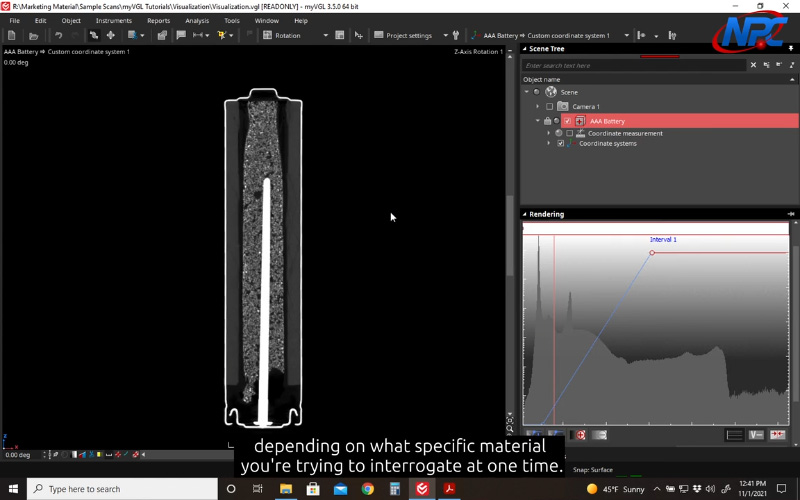Collapse the Scene tree node
The width and height of the screenshot is (800, 500).
527,92
